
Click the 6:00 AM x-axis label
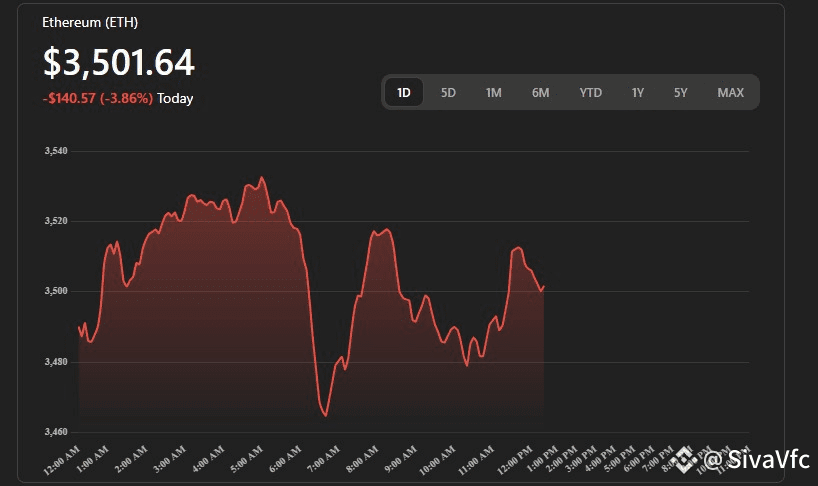285,459
